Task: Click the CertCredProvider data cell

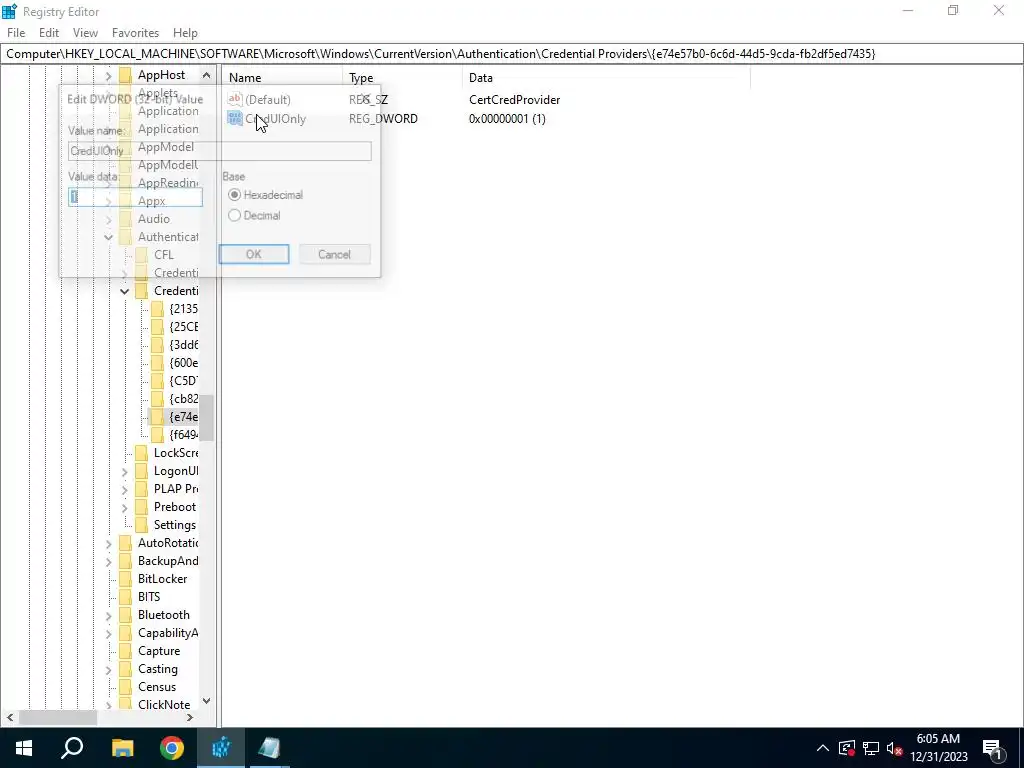Action: click(x=515, y=100)
